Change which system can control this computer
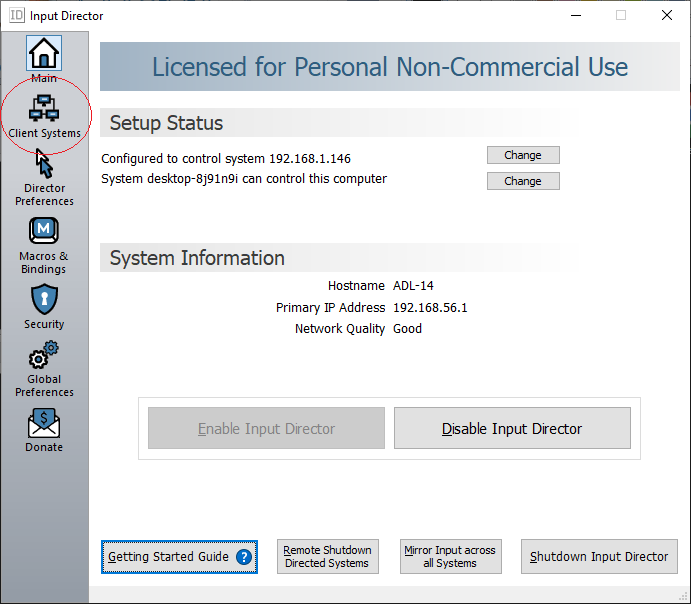Screen dimensions: 691x604 point(523,181)
